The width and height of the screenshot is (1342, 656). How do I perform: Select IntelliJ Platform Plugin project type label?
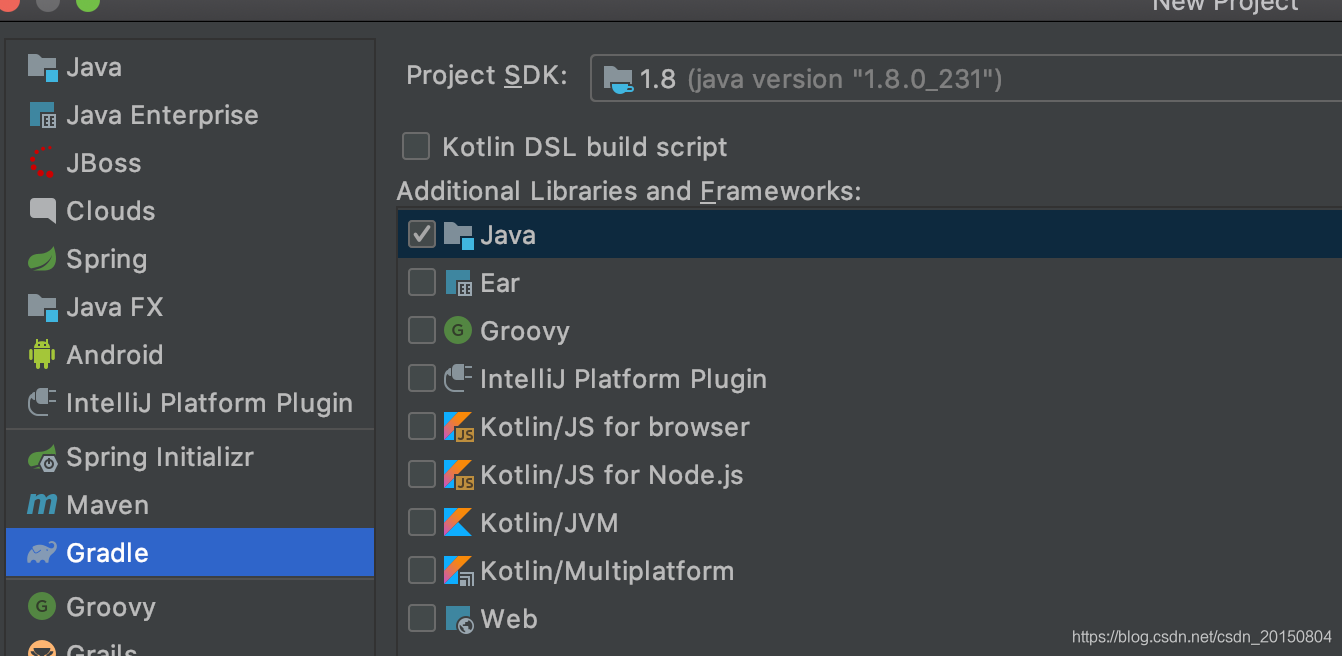(x=209, y=403)
